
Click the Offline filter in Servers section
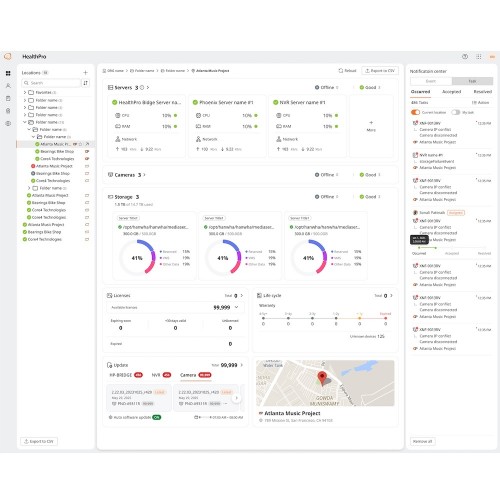[x=326, y=87]
